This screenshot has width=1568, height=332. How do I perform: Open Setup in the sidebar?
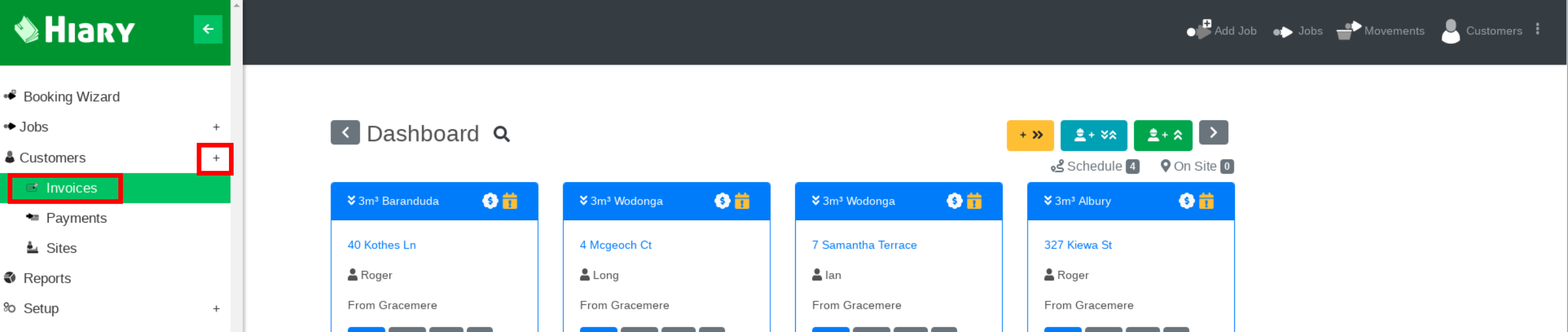click(x=41, y=309)
